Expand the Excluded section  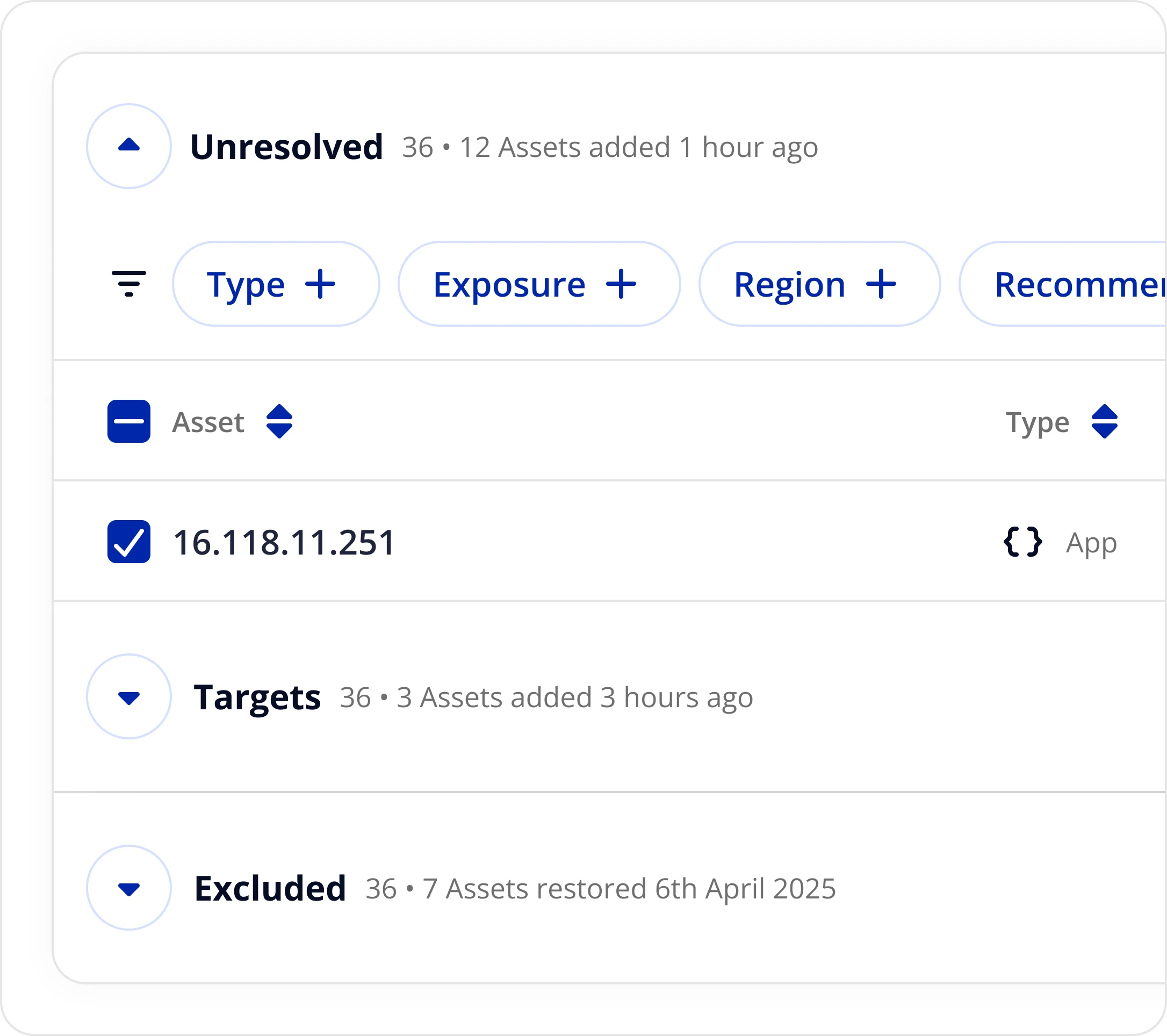point(128,888)
